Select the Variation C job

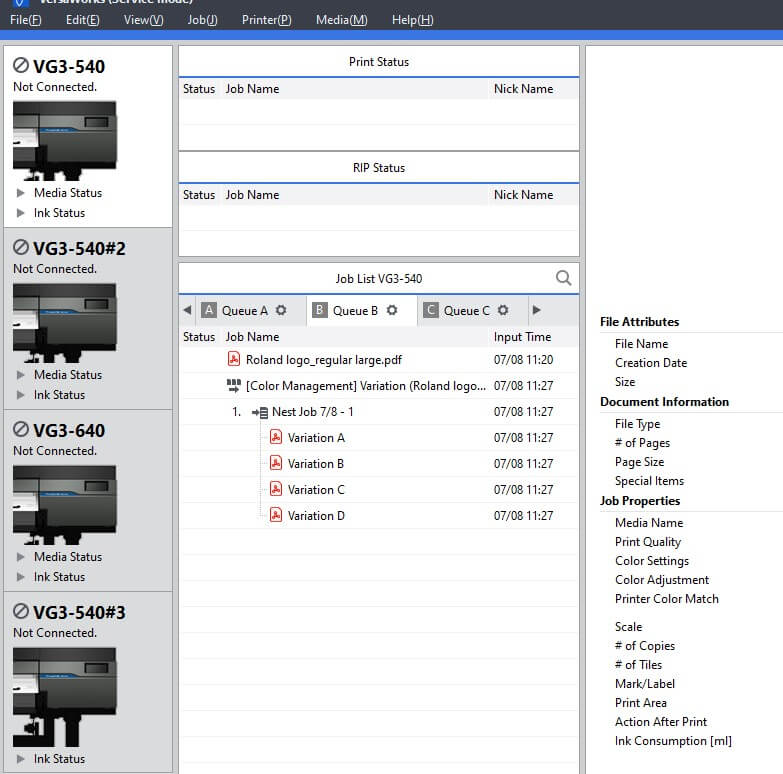(x=379, y=489)
